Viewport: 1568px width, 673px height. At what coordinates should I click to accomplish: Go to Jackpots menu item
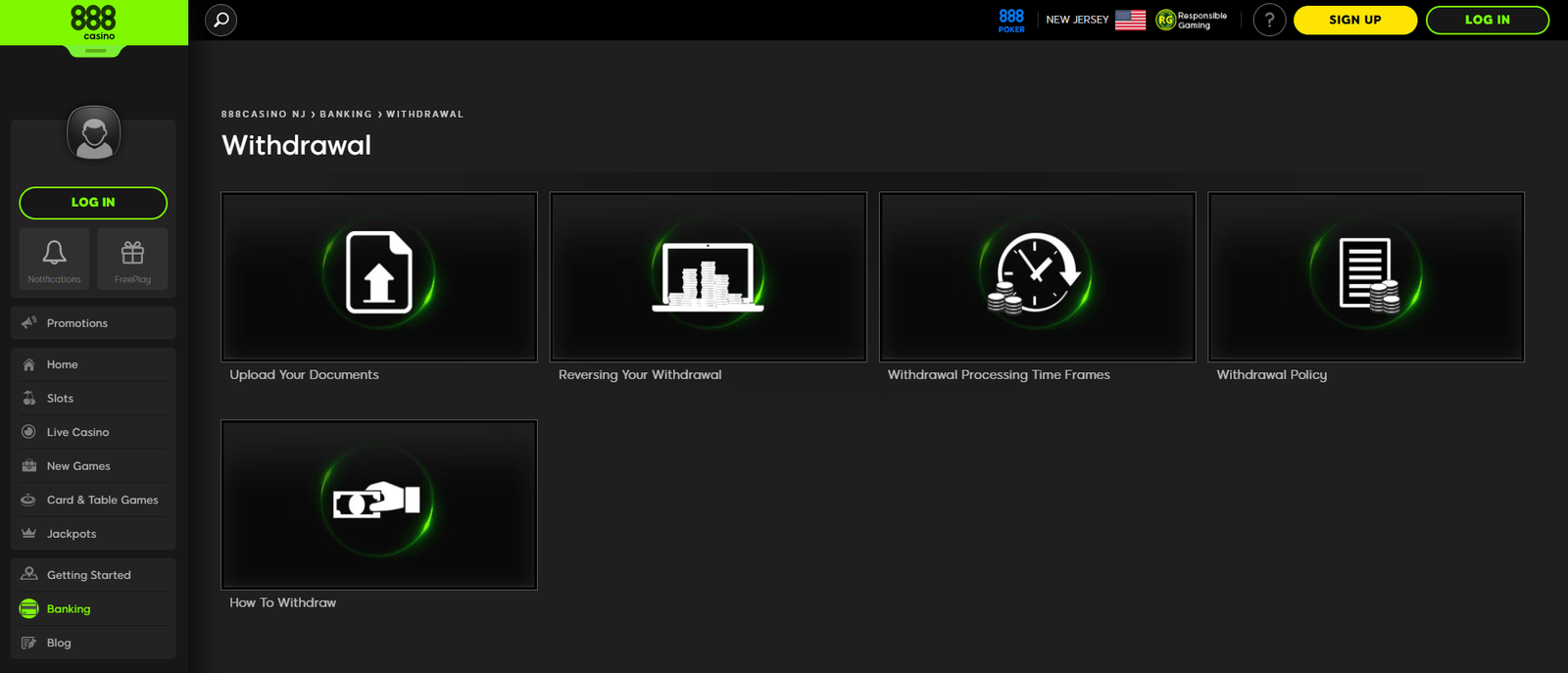click(93, 534)
